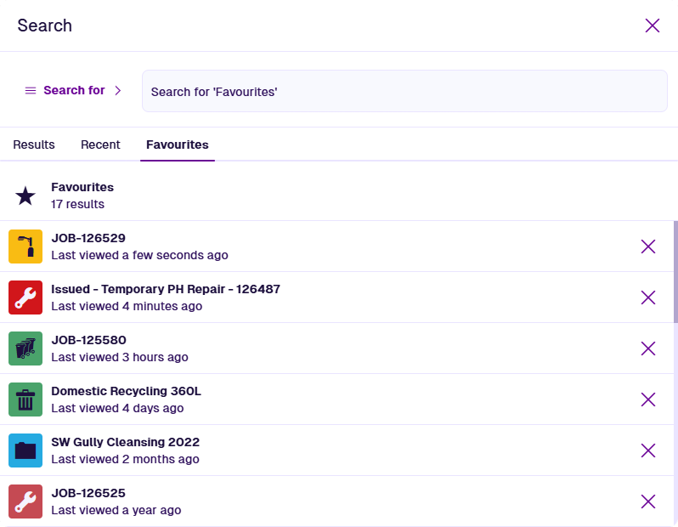Select the Favourites tab
Image resolution: width=678 pixels, height=527 pixels.
pos(177,145)
